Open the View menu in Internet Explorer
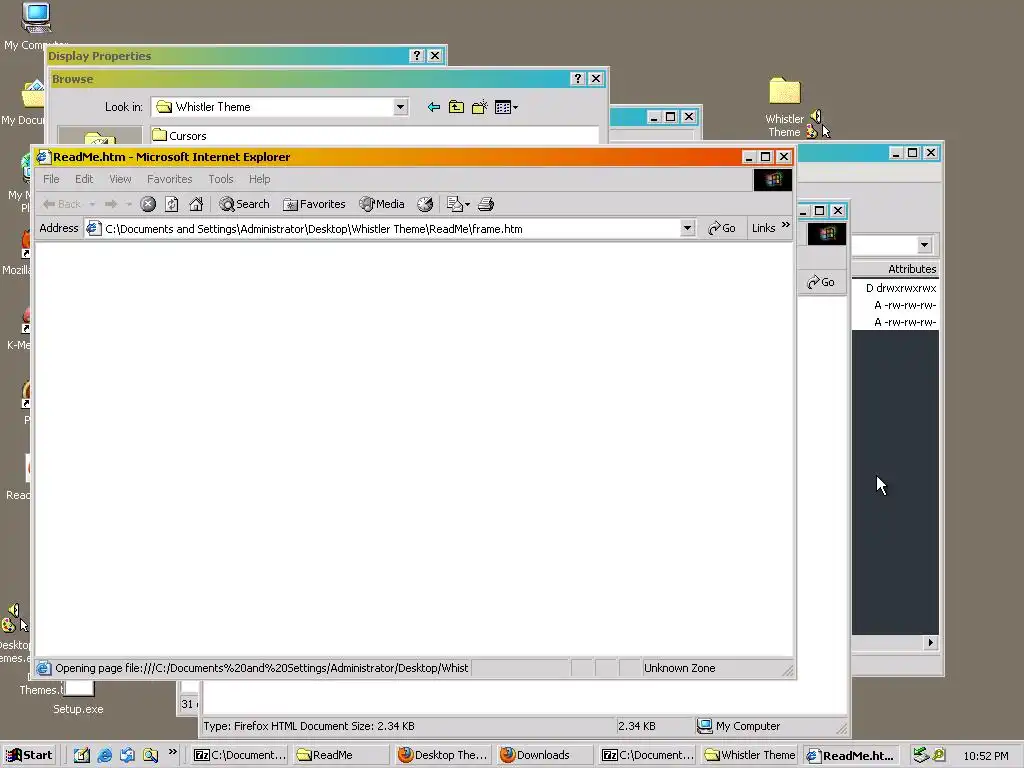This screenshot has width=1024, height=768. point(120,179)
